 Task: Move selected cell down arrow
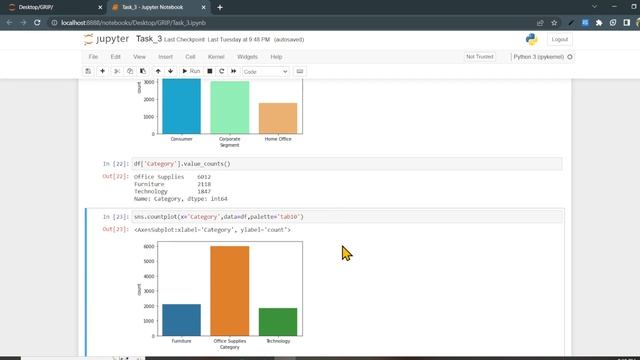(x=171, y=71)
